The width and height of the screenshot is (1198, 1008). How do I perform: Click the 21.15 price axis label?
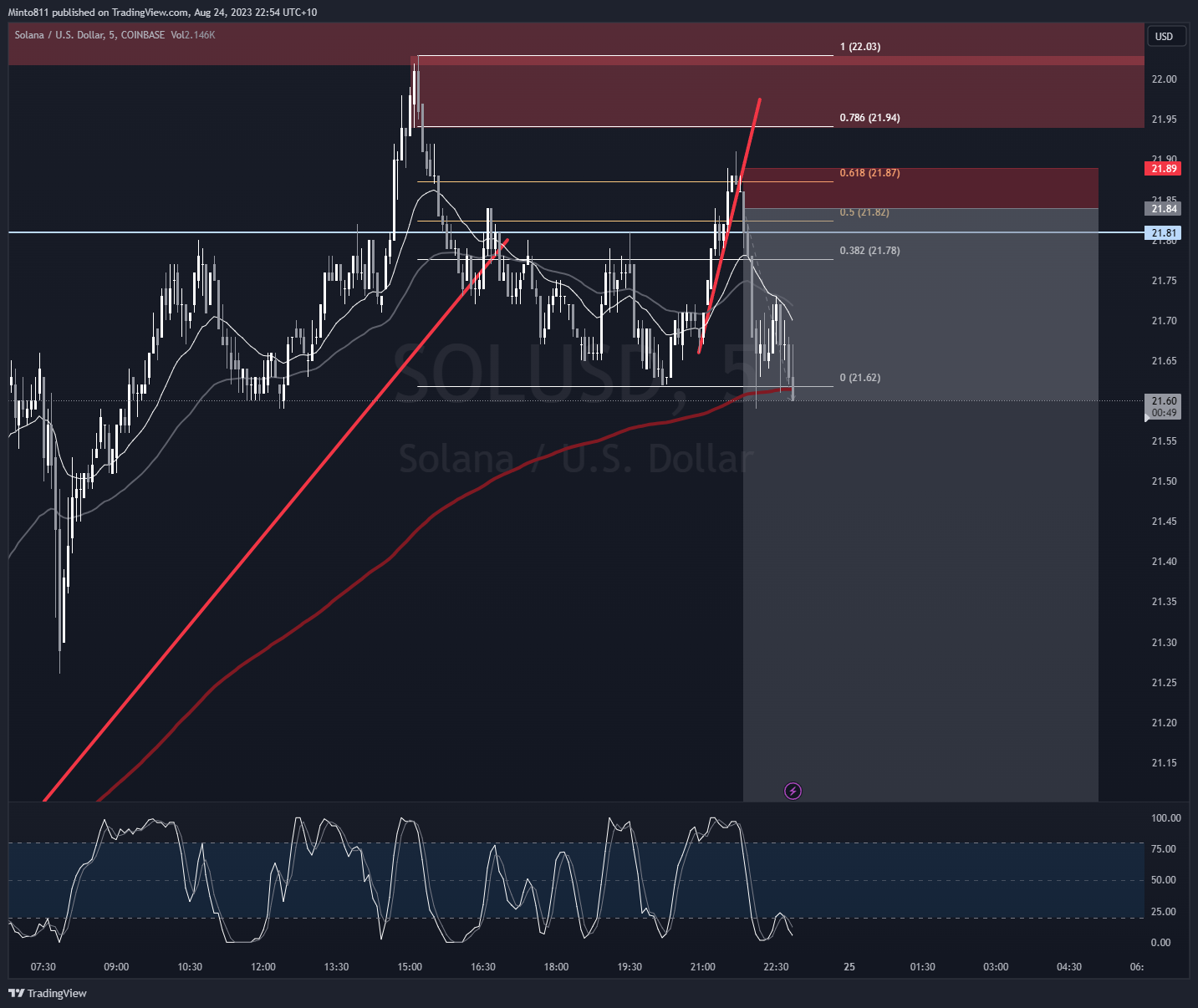1164,763
